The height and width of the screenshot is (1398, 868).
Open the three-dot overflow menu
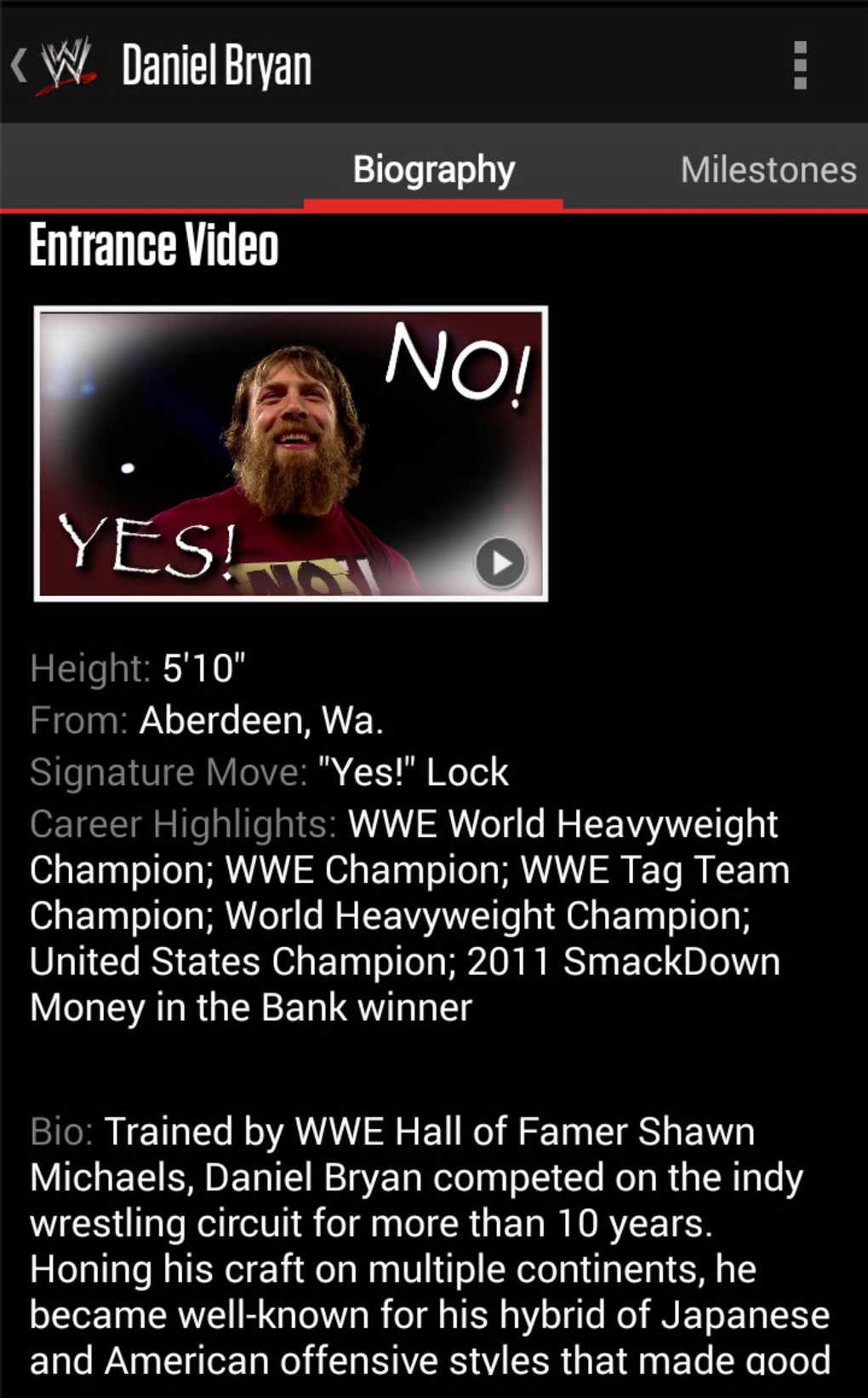point(800,65)
